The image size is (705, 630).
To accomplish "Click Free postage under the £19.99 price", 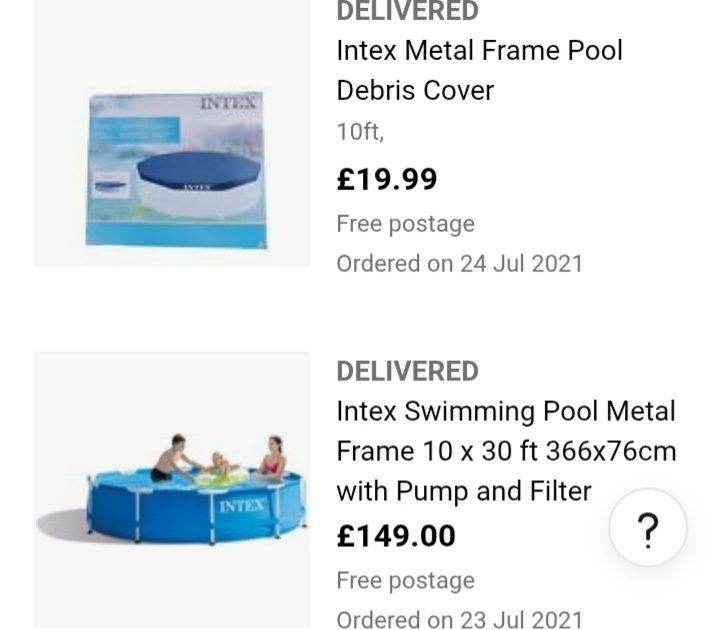I will [x=405, y=224].
